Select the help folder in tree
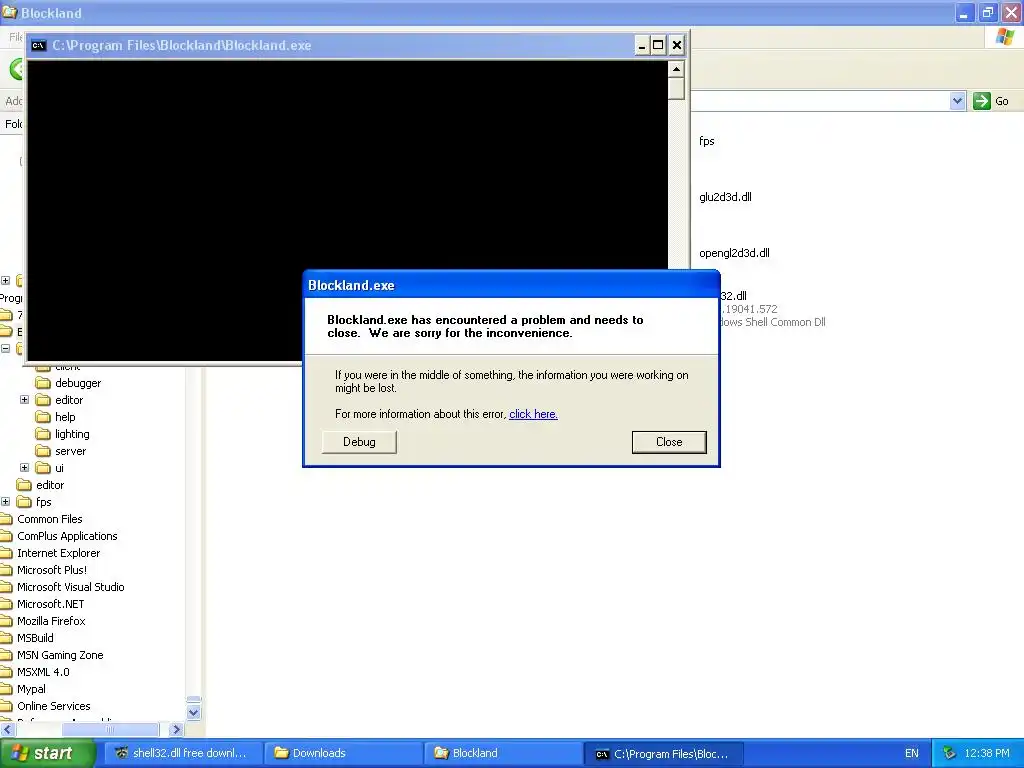 pyautogui.click(x=65, y=417)
